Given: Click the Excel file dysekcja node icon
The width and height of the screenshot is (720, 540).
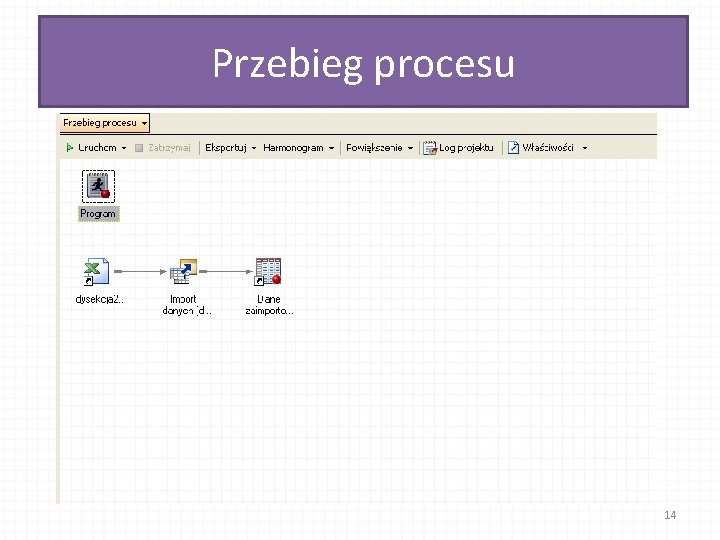Looking at the screenshot, I should pos(96,271).
